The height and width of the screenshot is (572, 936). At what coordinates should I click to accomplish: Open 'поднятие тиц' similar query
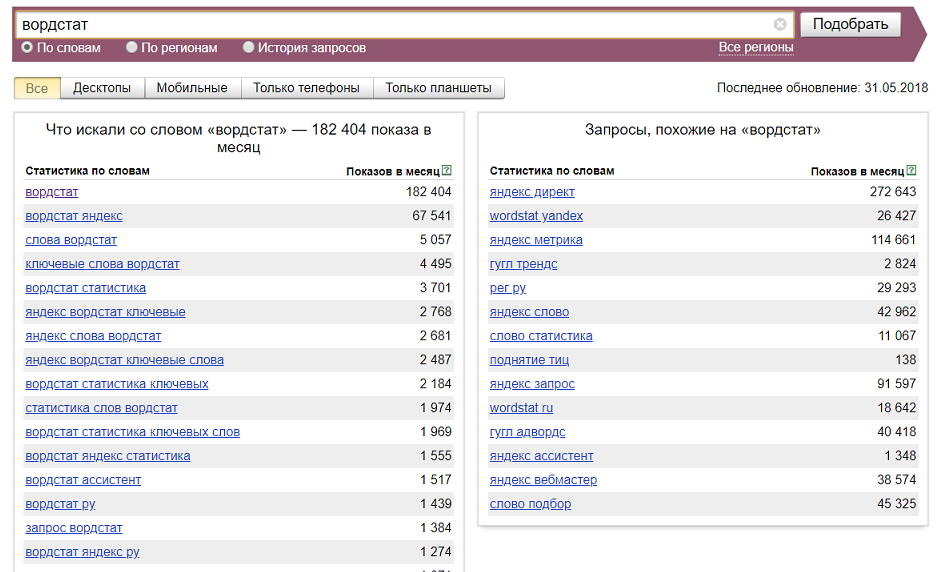pyautogui.click(x=529, y=360)
